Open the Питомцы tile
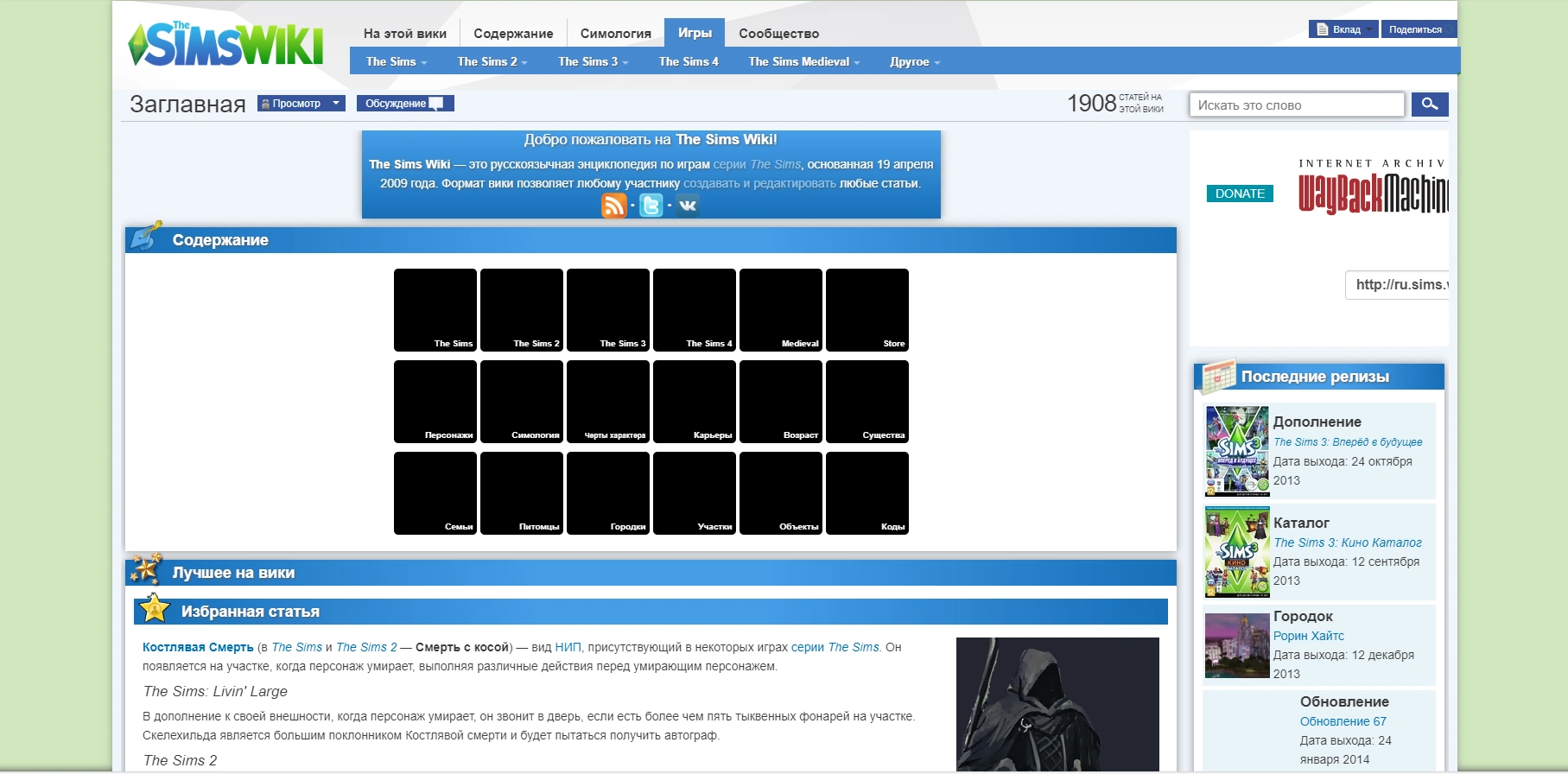 pyautogui.click(x=522, y=493)
